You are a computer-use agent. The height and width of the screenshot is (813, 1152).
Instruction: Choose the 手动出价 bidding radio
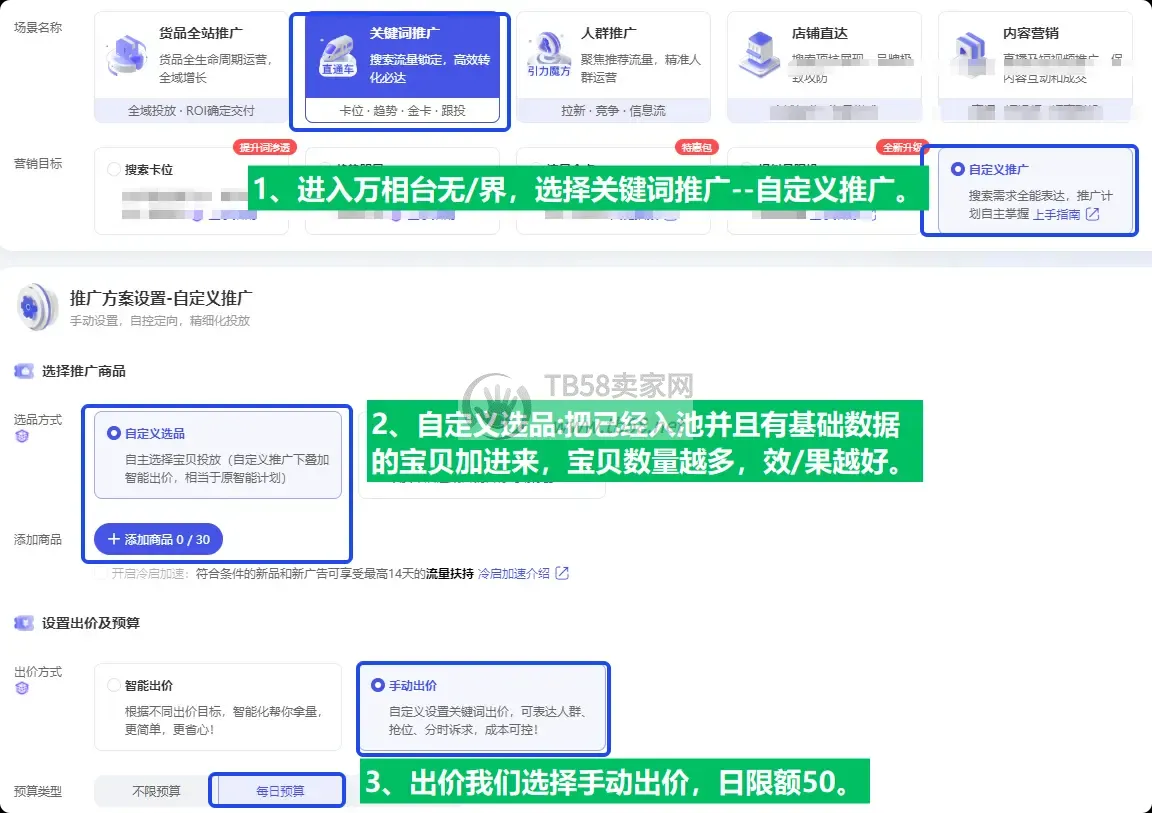(378, 685)
